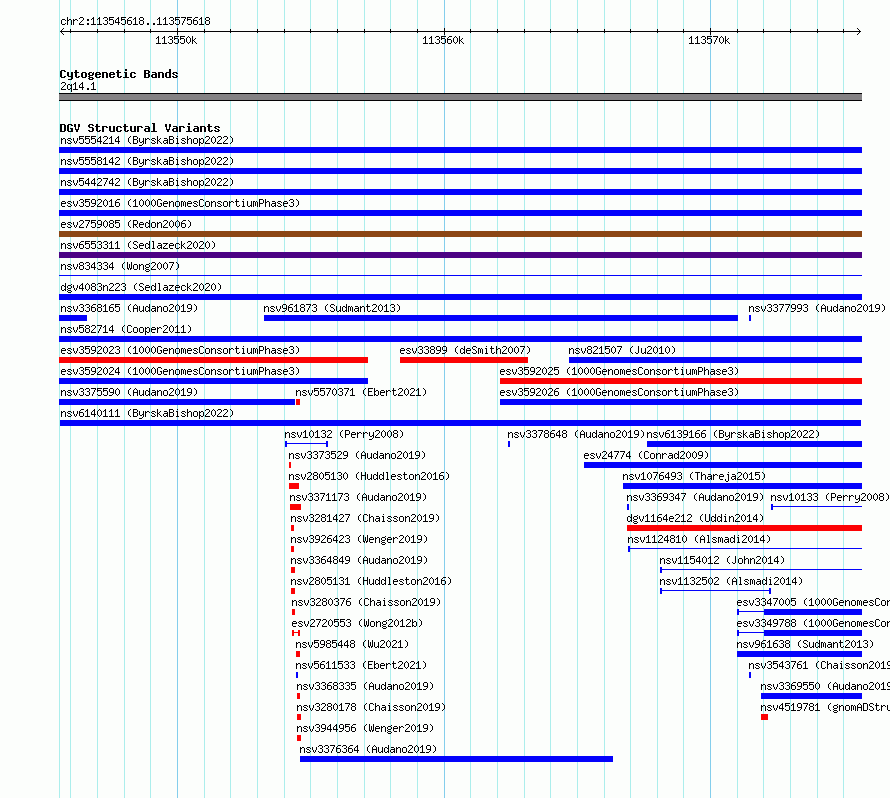Open nsv3364849 (Audano2019) label
Image resolution: width=890 pixels, height=798 pixels.
pyautogui.click(x=359, y=560)
